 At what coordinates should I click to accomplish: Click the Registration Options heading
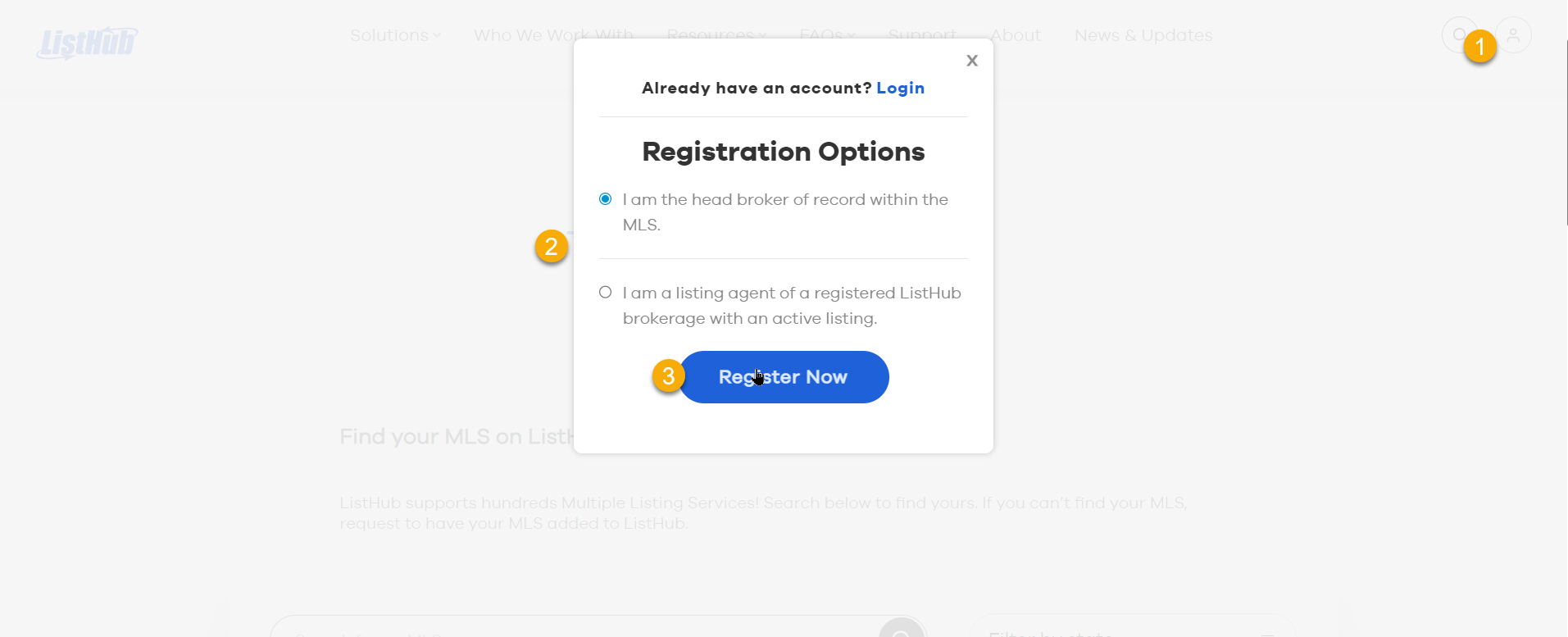coord(783,151)
